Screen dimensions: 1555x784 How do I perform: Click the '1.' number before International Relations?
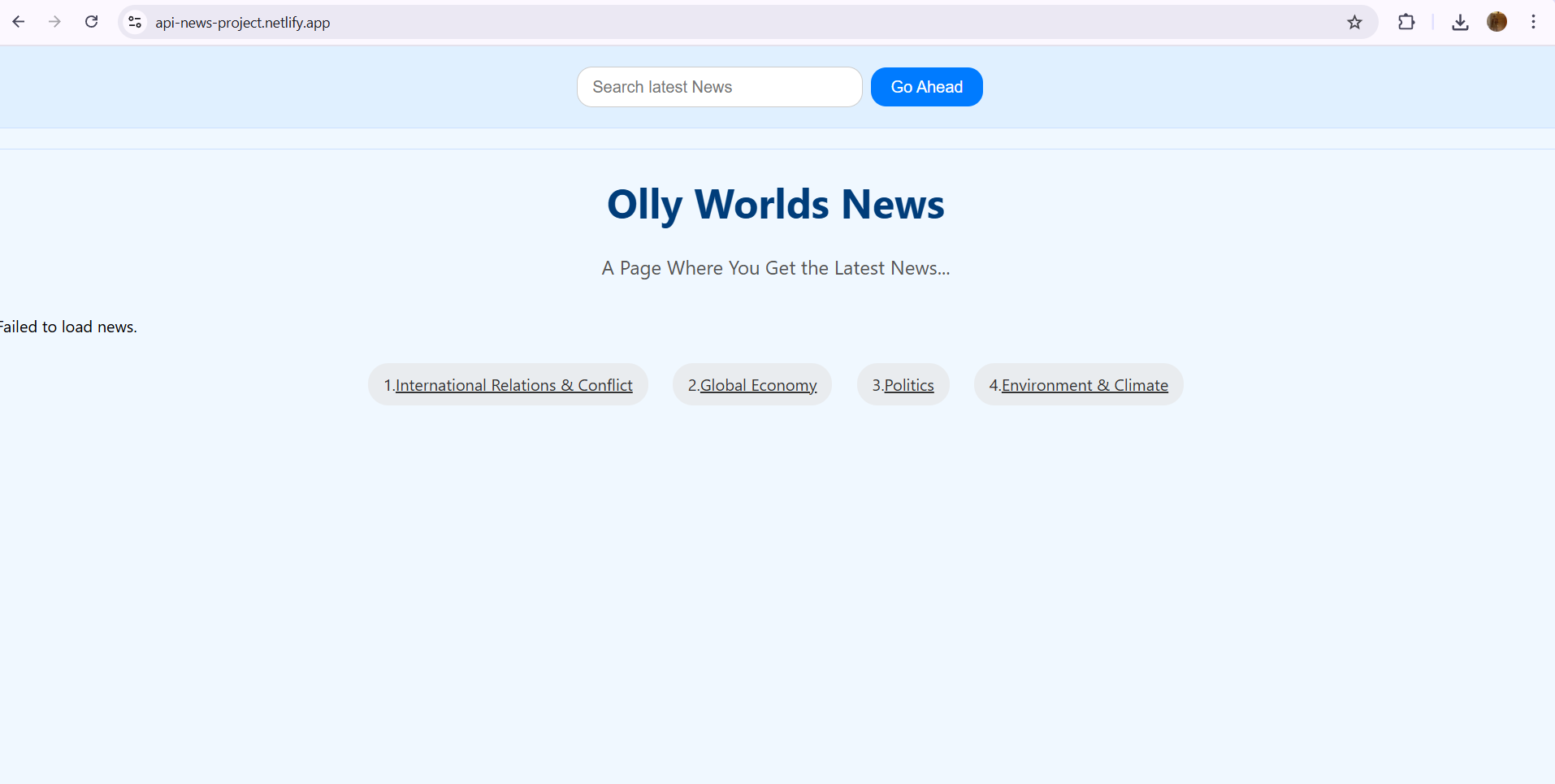[388, 385]
